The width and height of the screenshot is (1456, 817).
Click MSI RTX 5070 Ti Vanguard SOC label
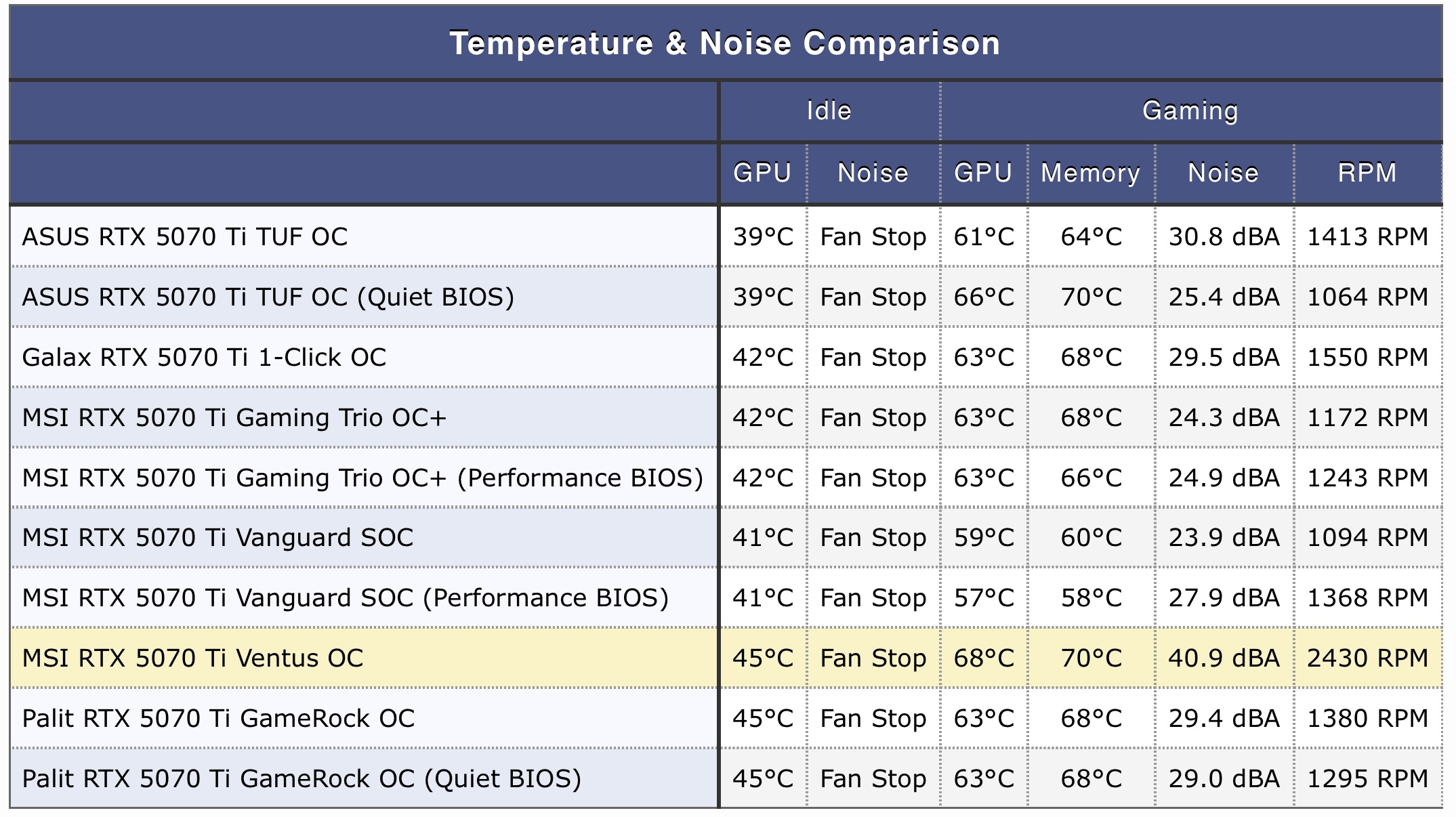click(x=217, y=538)
